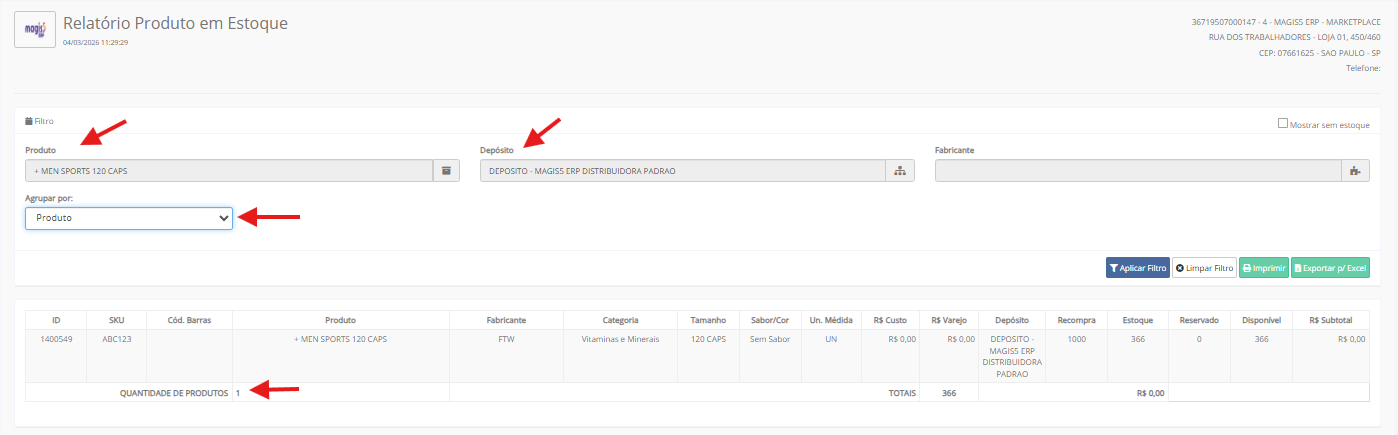Enable the Mostrar sem estoque checkbox
This screenshot has width=1398, height=435.
[1283, 124]
